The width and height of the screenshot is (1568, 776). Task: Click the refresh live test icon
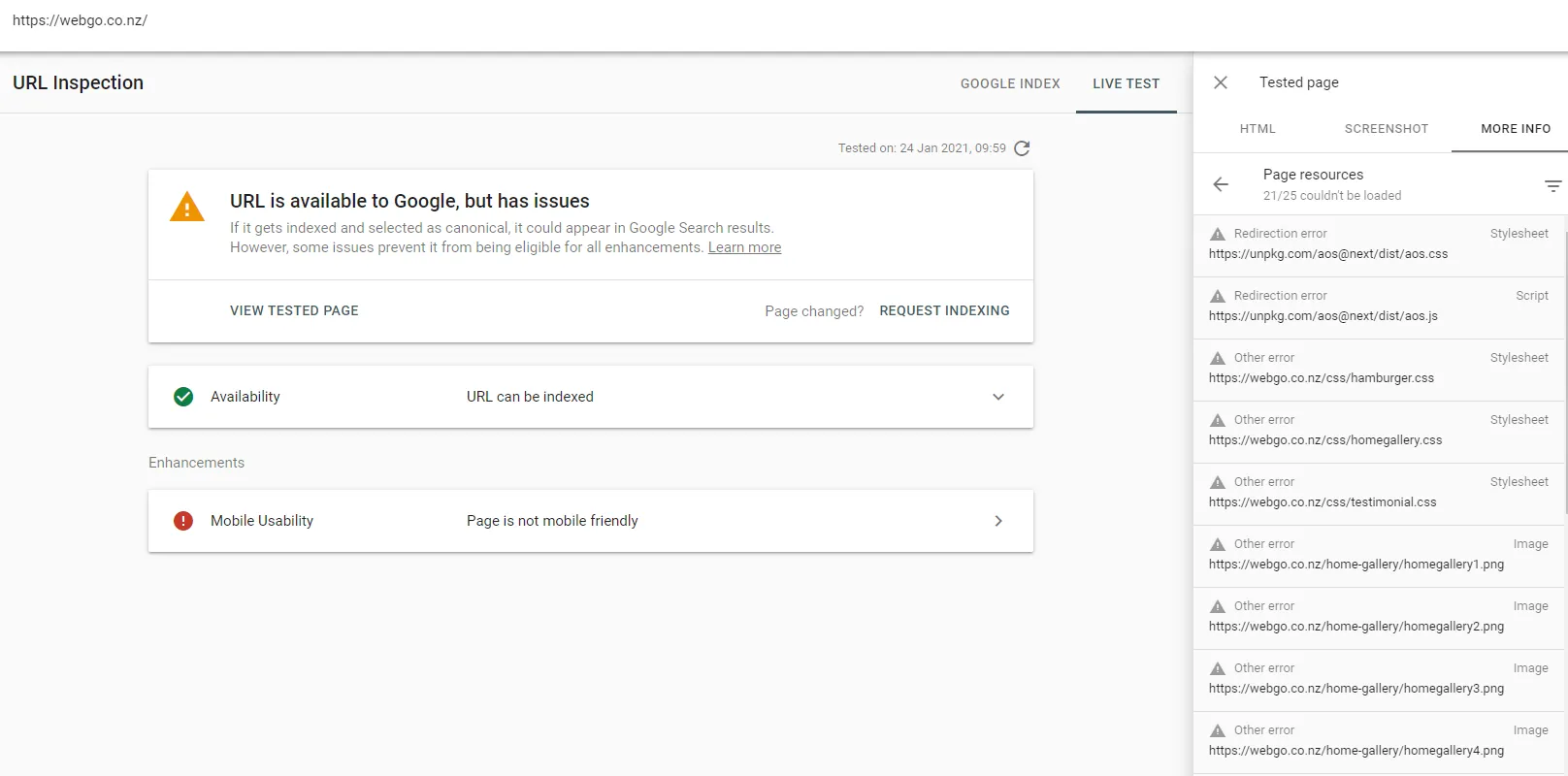(1022, 148)
